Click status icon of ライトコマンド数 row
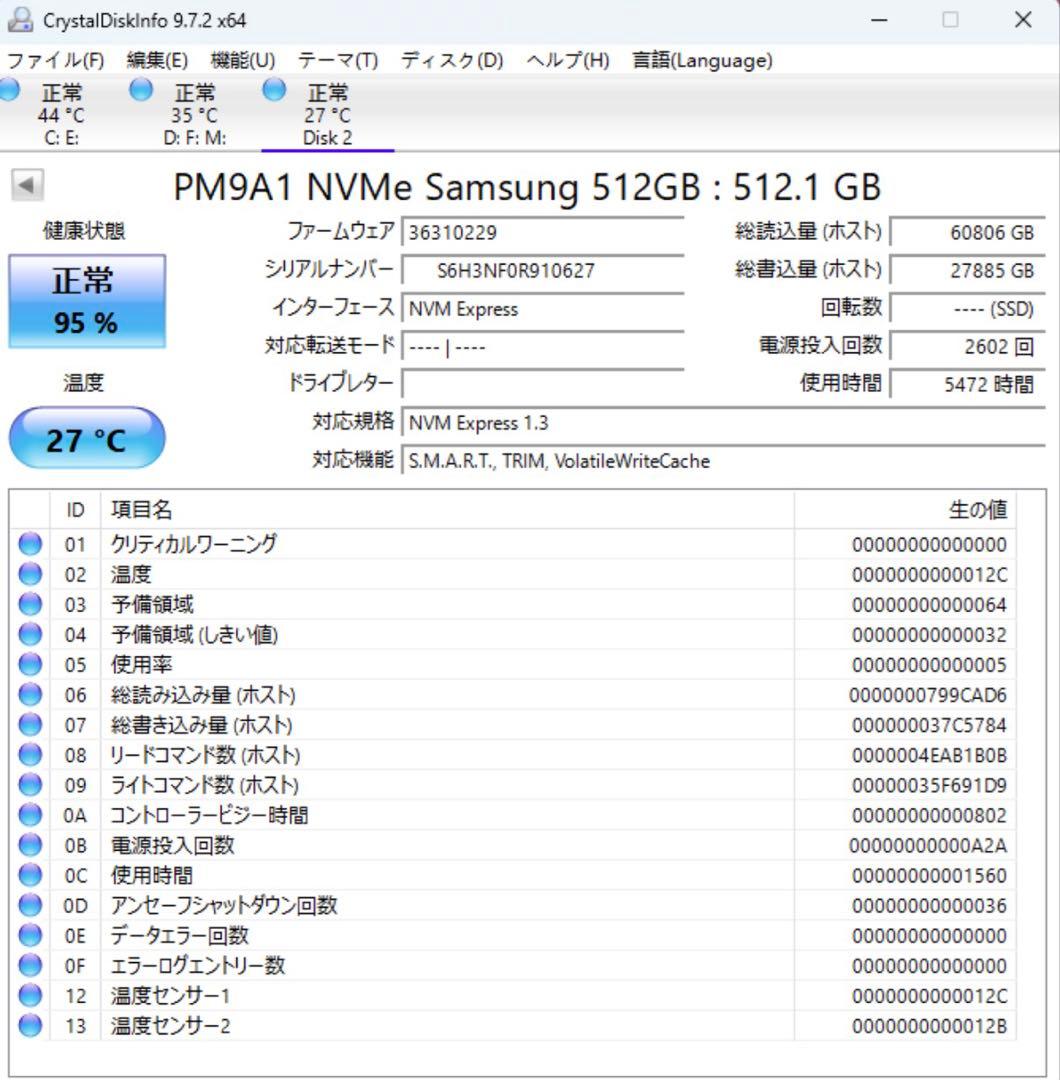Viewport: 1060px width, 1080px height. click(30, 785)
